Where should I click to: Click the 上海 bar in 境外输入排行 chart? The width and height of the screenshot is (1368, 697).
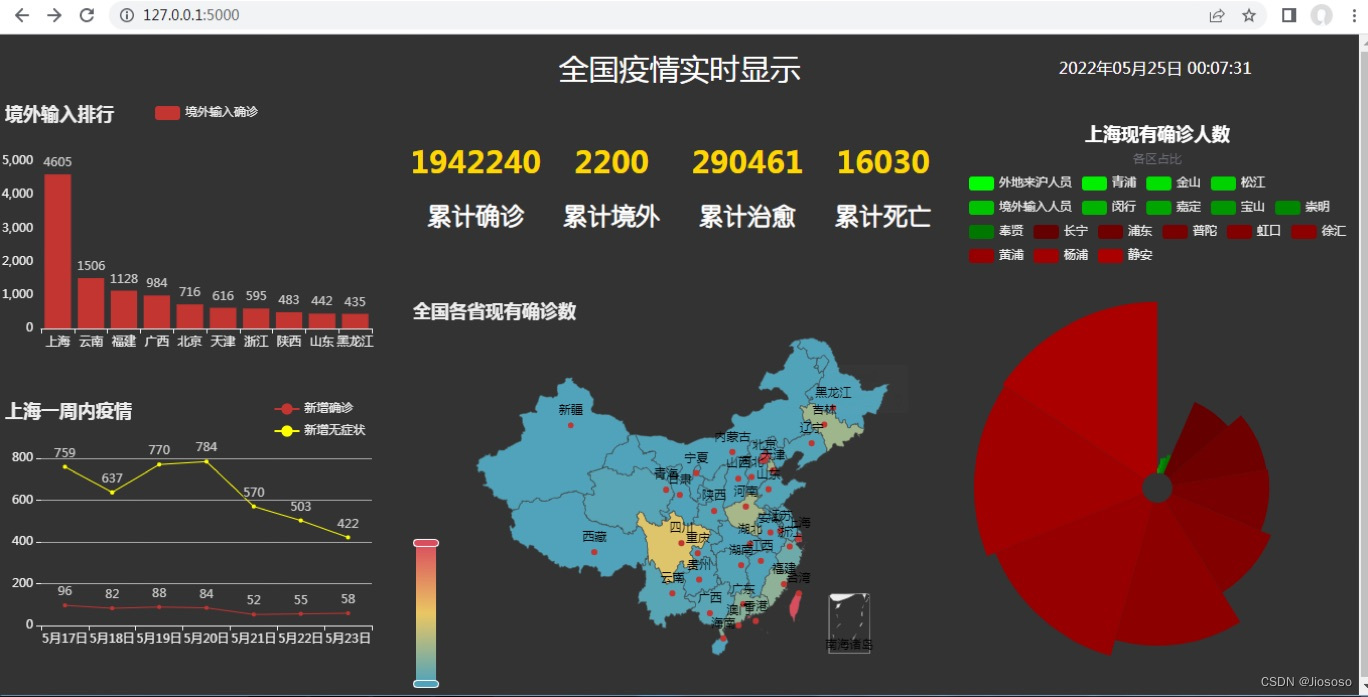(x=59, y=250)
